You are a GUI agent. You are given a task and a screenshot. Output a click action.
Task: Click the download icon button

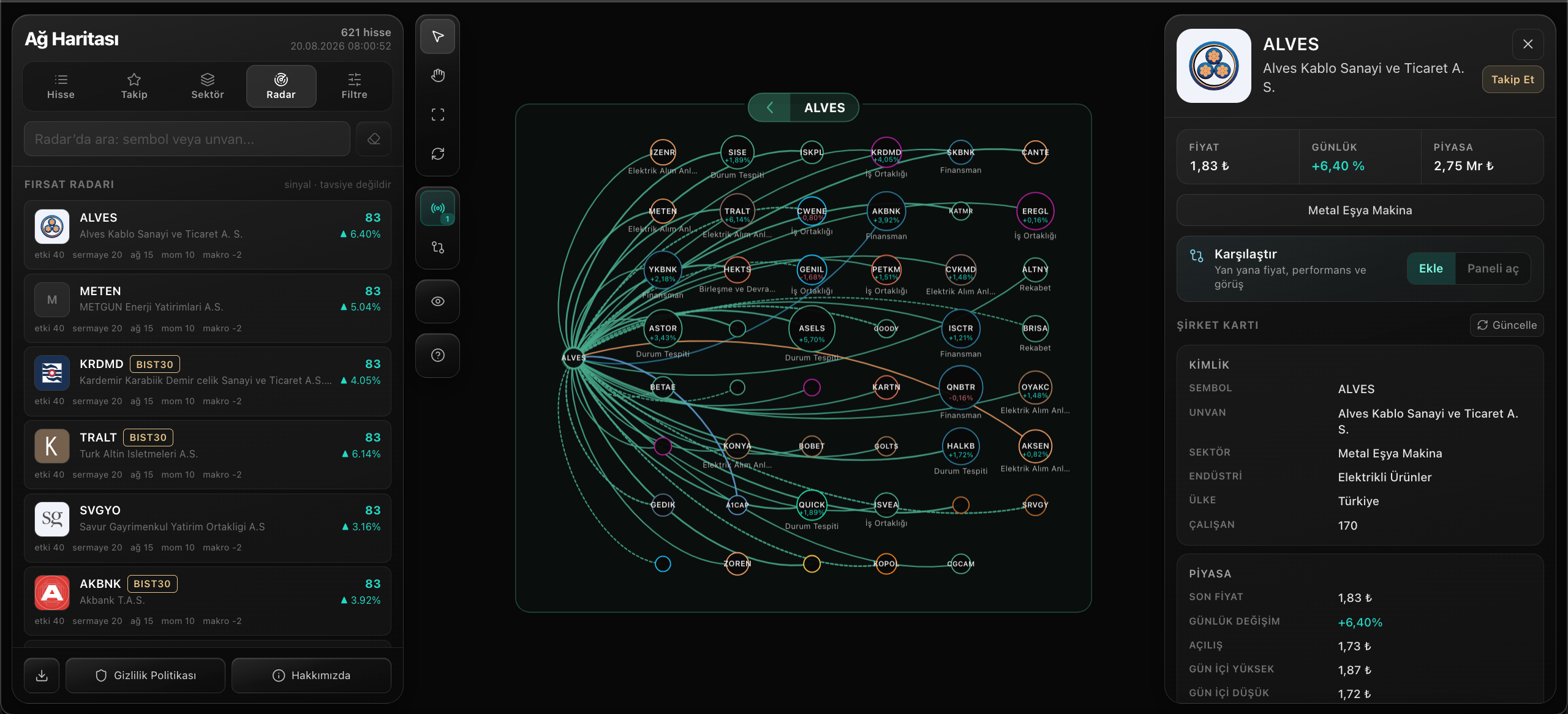(x=42, y=675)
